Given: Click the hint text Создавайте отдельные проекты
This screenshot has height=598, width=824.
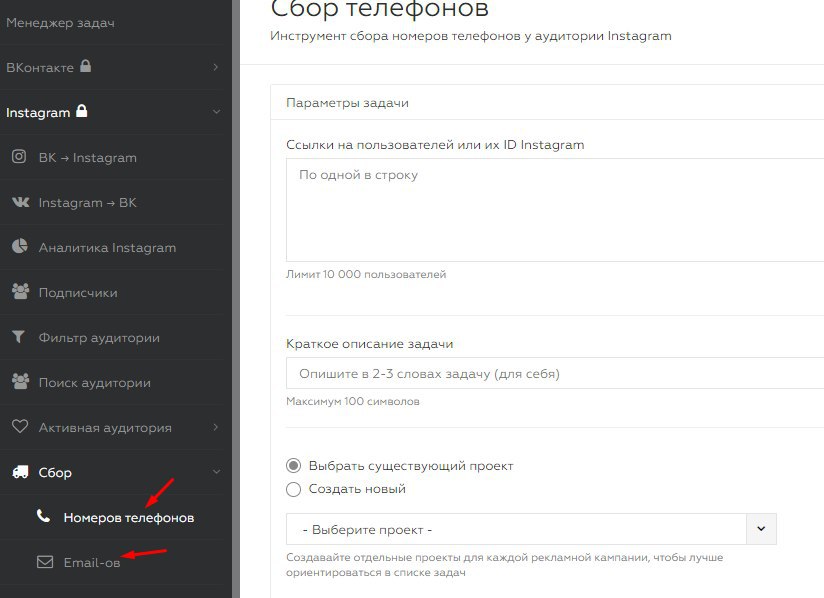Looking at the screenshot, I should coord(504,564).
